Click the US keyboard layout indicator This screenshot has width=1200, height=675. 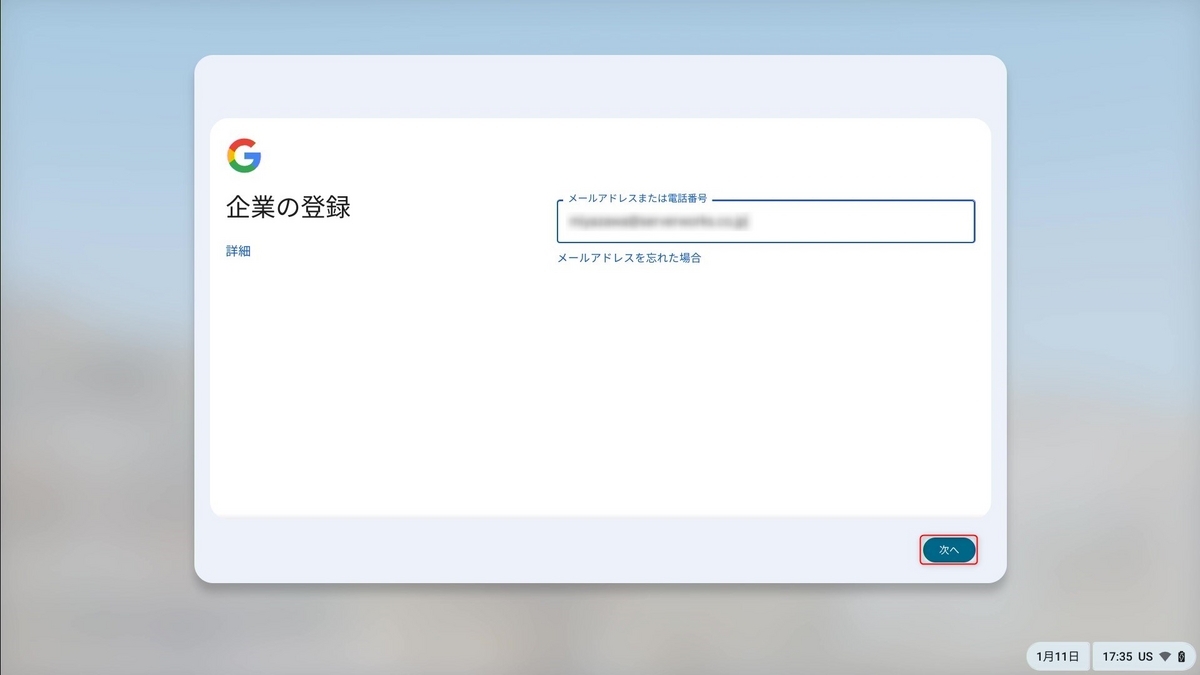1145,657
